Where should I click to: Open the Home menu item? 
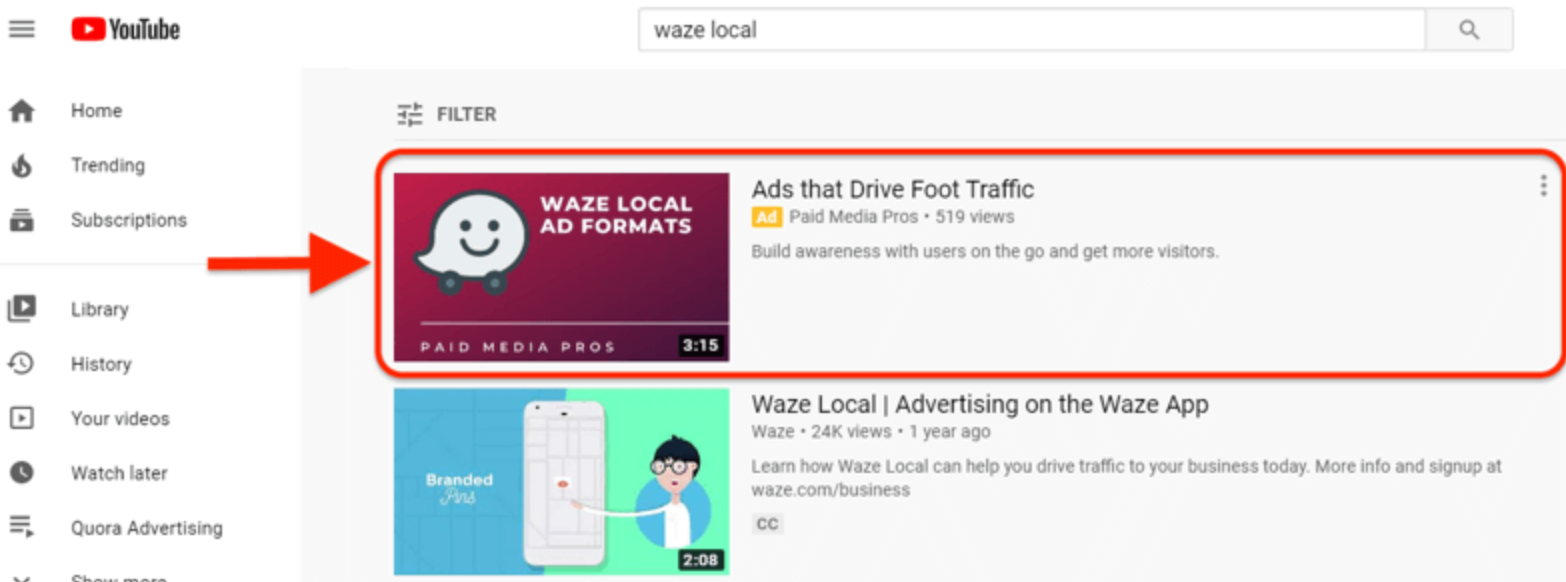coord(96,111)
